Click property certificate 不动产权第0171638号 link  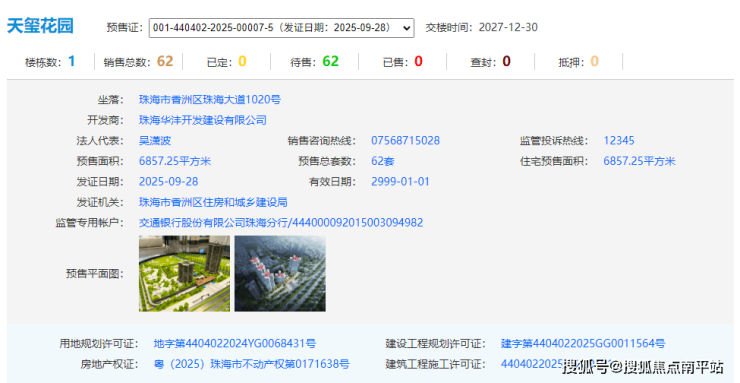point(252,364)
